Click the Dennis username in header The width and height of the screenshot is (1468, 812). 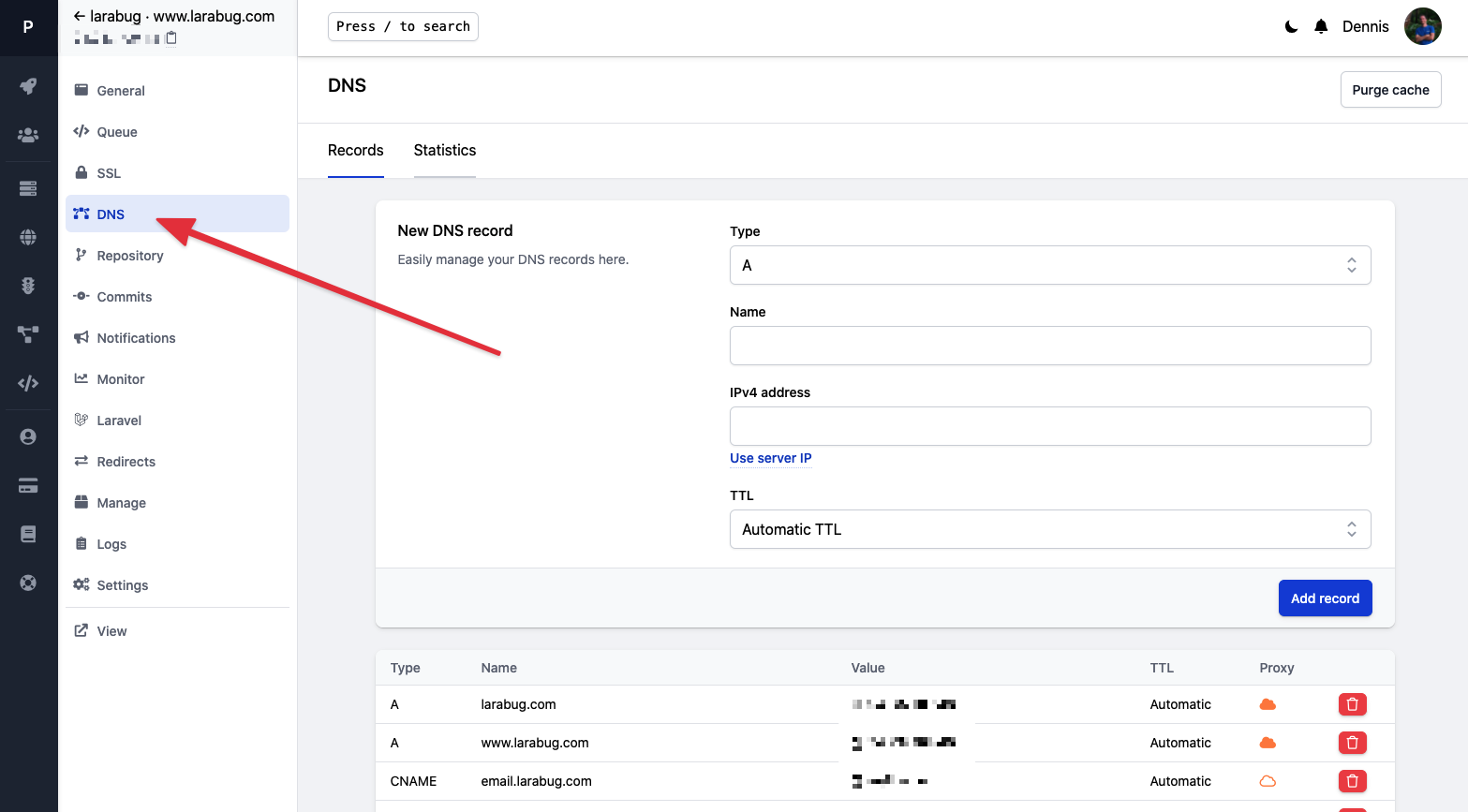pos(1366,26)
